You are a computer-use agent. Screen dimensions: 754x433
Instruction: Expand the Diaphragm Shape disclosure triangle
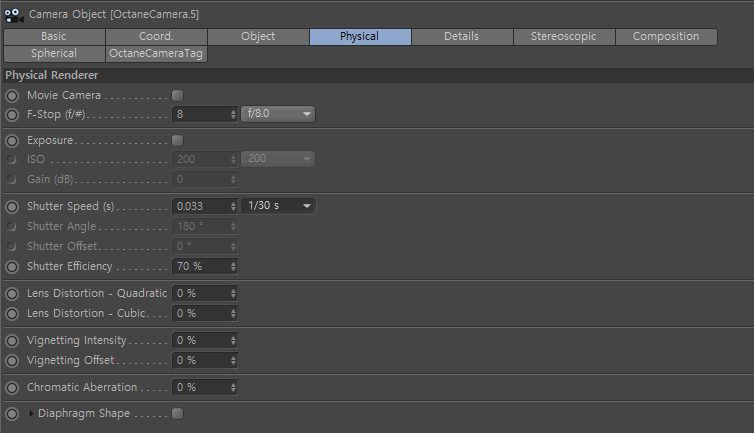click(x=31, y=413)
